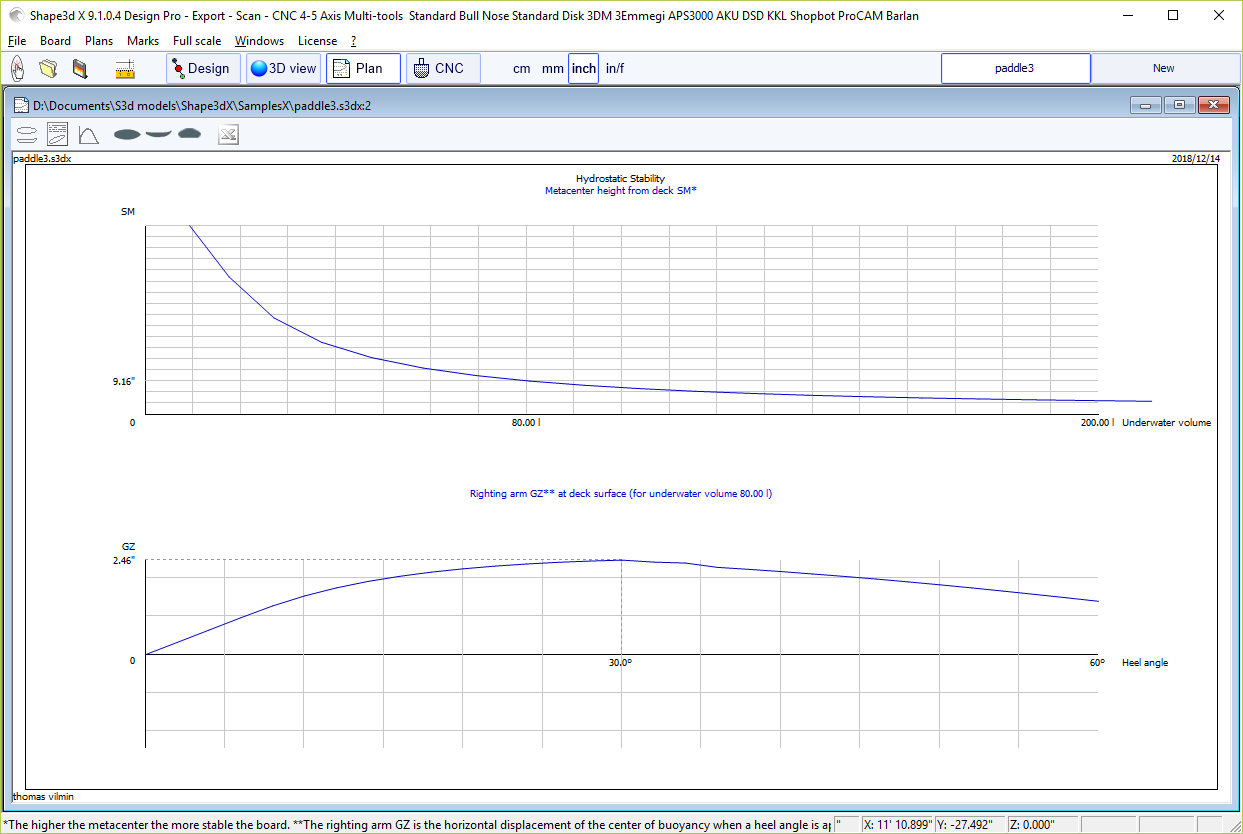Click the stacked outlines plan icon

coord(28,134)
